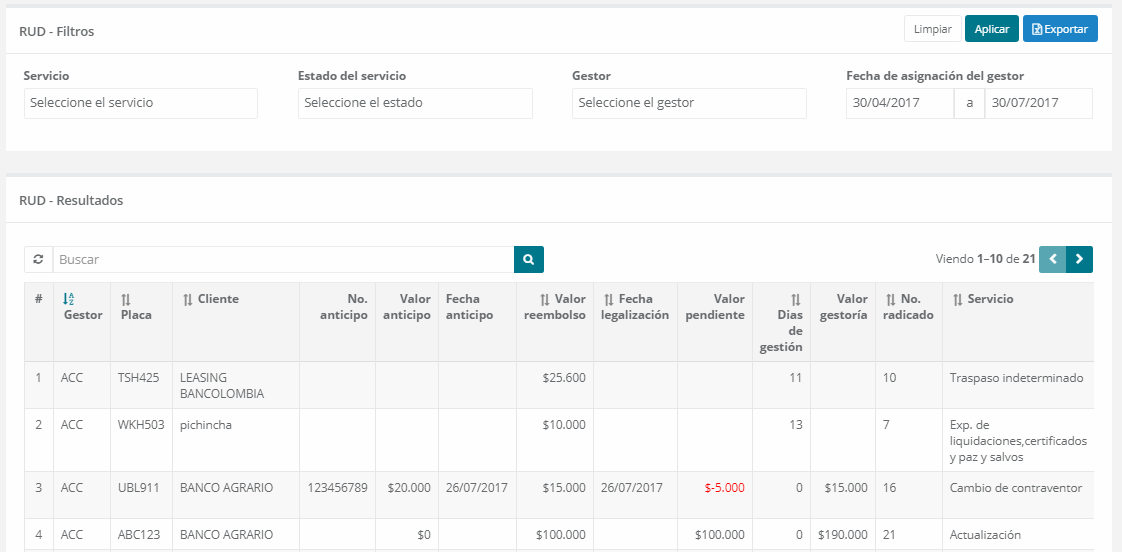Click the start date field 30/04/2017

point(899,103)
